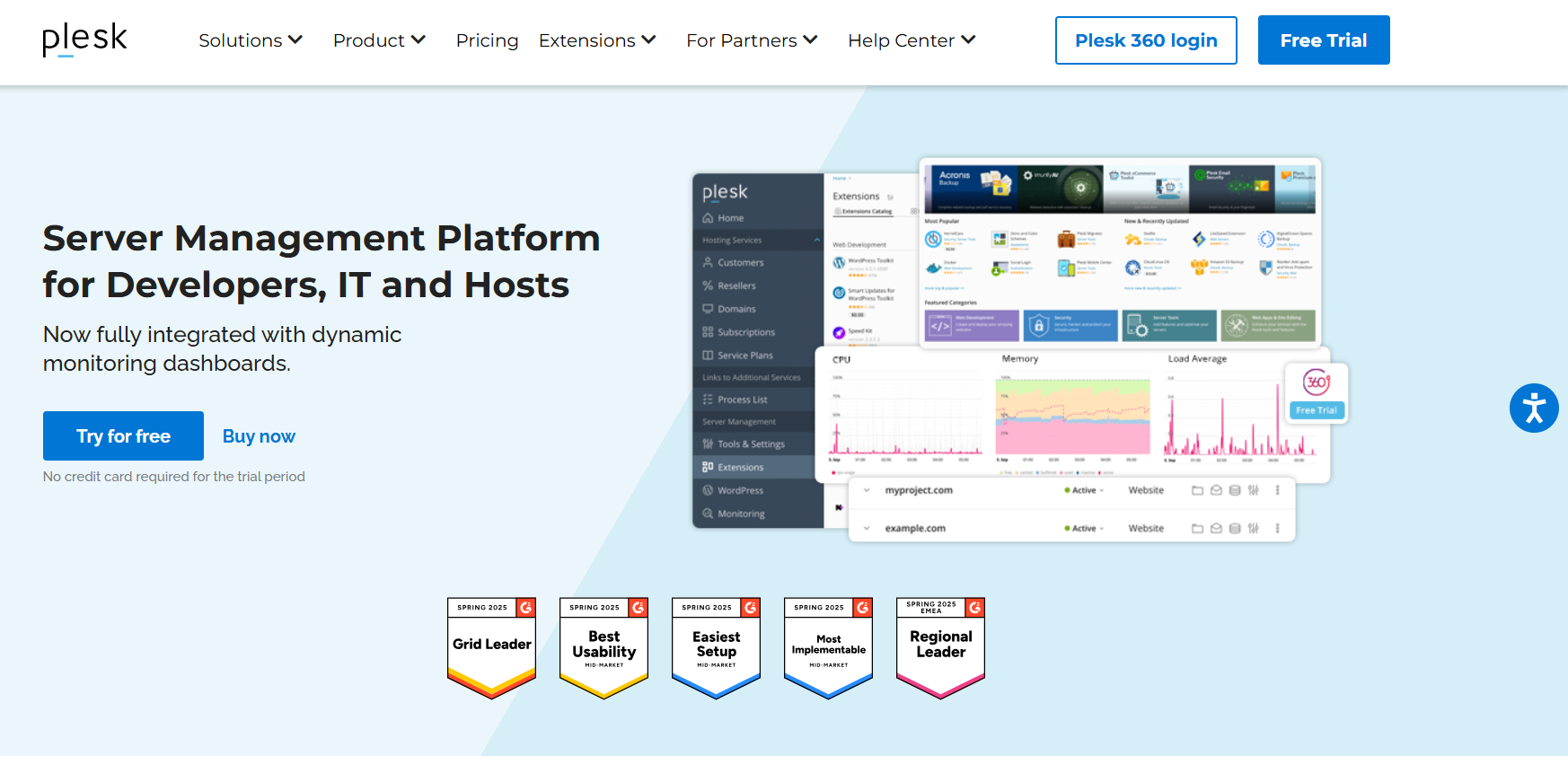
Task: Click the Plesk logo in header
Action: click(84, 40)
